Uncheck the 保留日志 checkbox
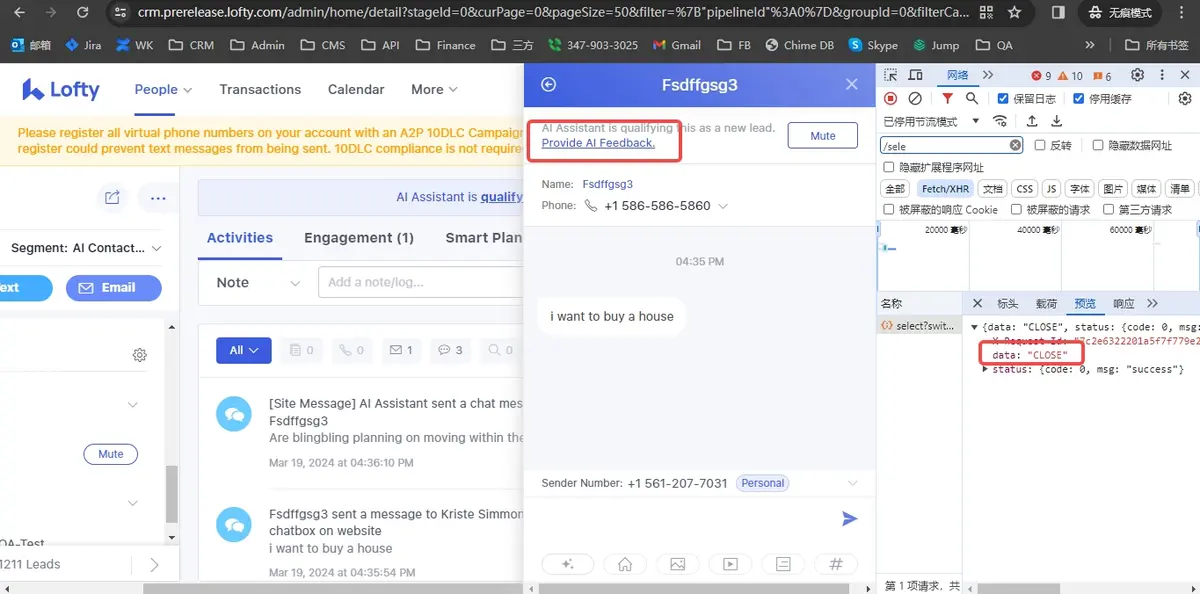1200x594 pixels. (1003, 98)
